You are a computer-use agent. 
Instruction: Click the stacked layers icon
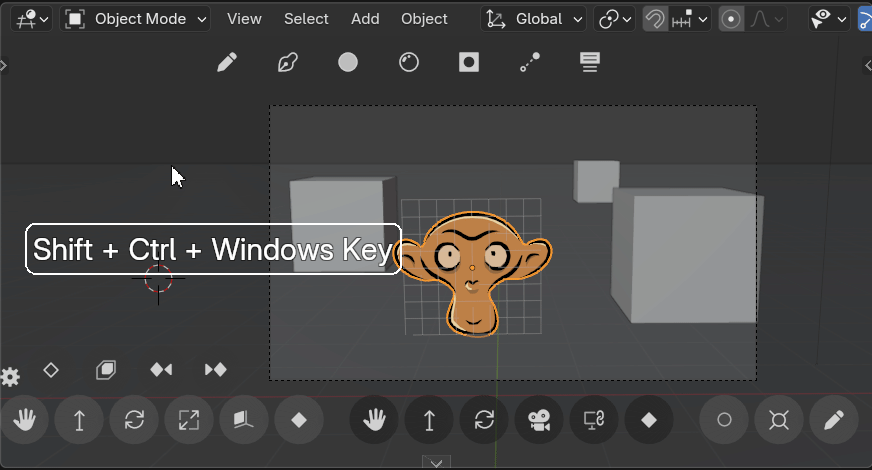(106, 370)
